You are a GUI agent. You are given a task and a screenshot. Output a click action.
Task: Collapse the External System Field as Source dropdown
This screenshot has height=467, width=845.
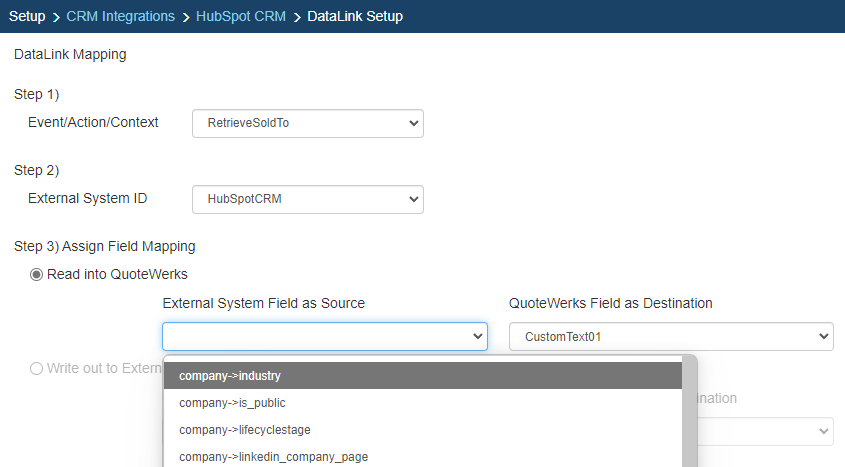[324, 337]
